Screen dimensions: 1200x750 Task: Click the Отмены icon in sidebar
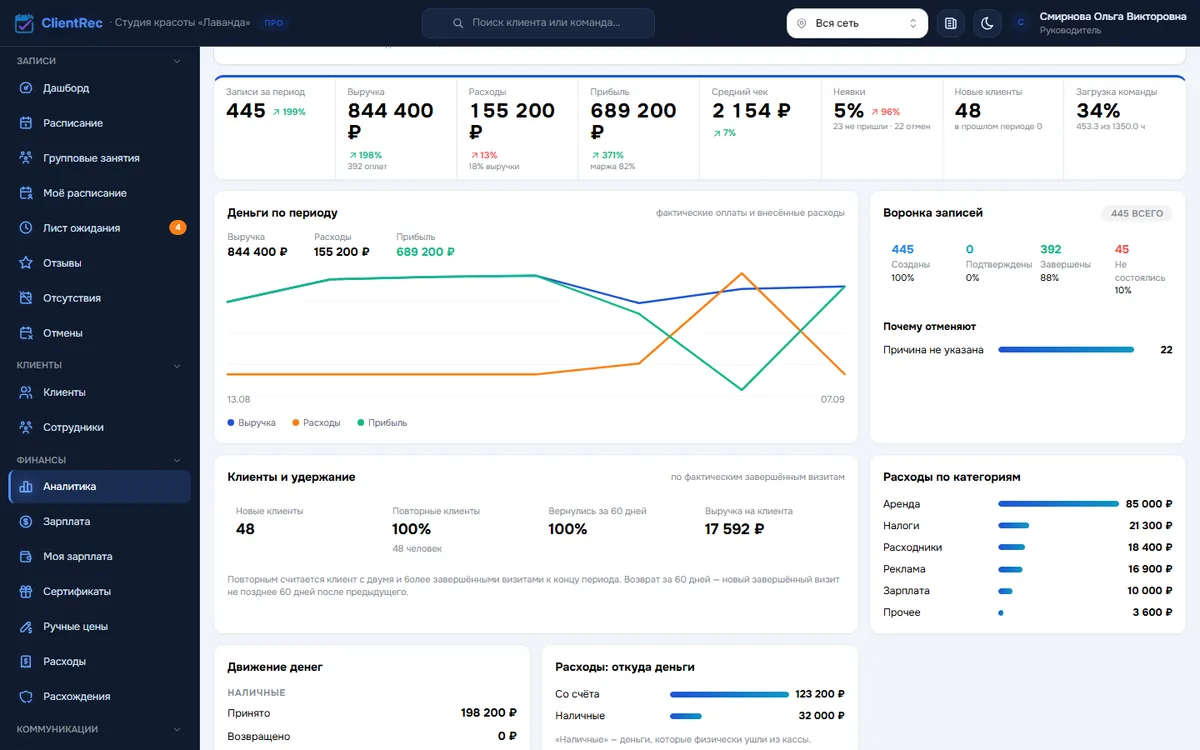click(x=26, y=333)
